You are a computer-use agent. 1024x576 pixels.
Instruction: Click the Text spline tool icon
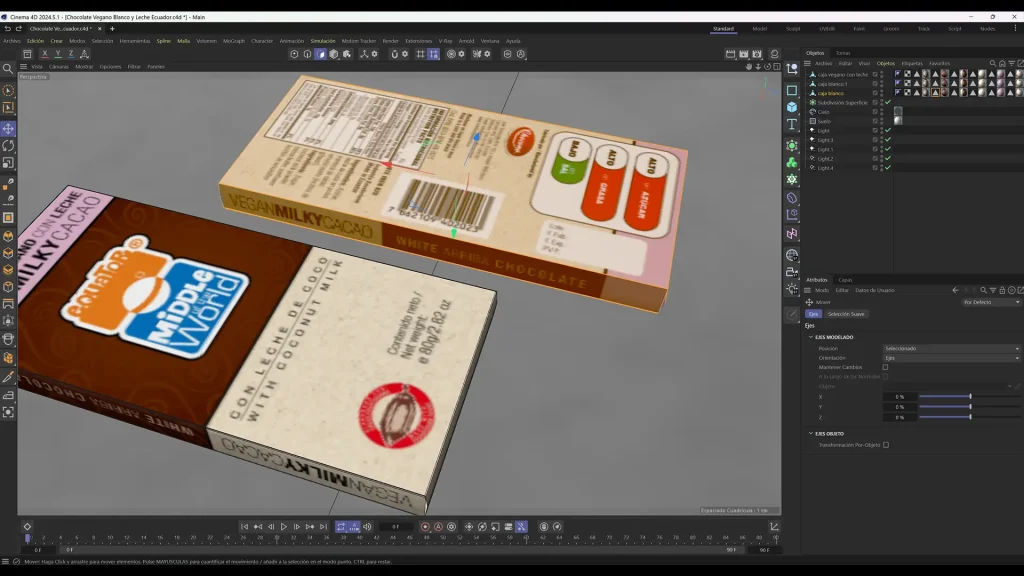(792, 124)
